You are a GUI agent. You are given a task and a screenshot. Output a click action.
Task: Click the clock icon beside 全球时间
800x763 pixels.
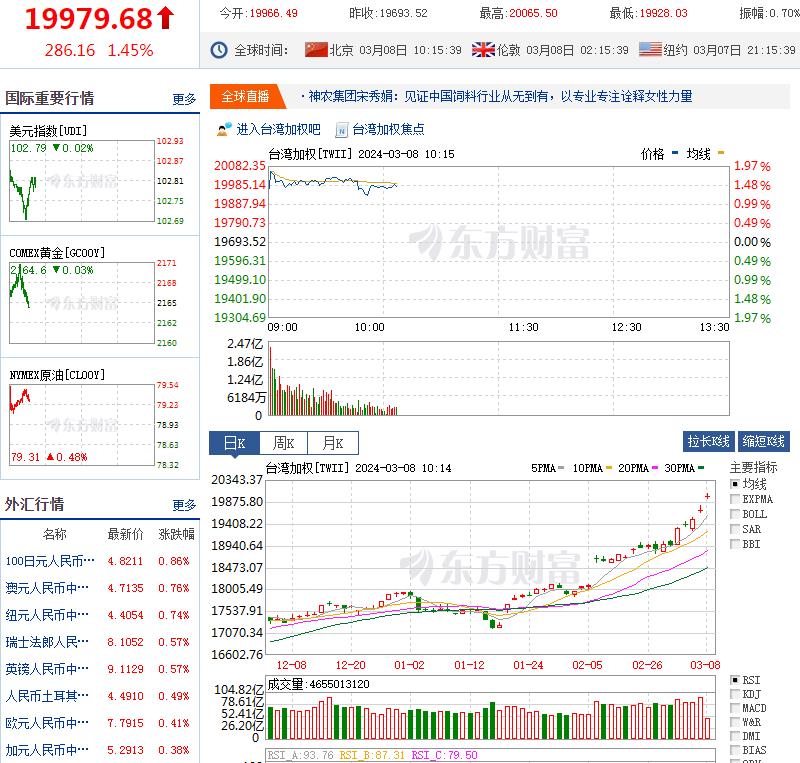(x=219, y=50)
